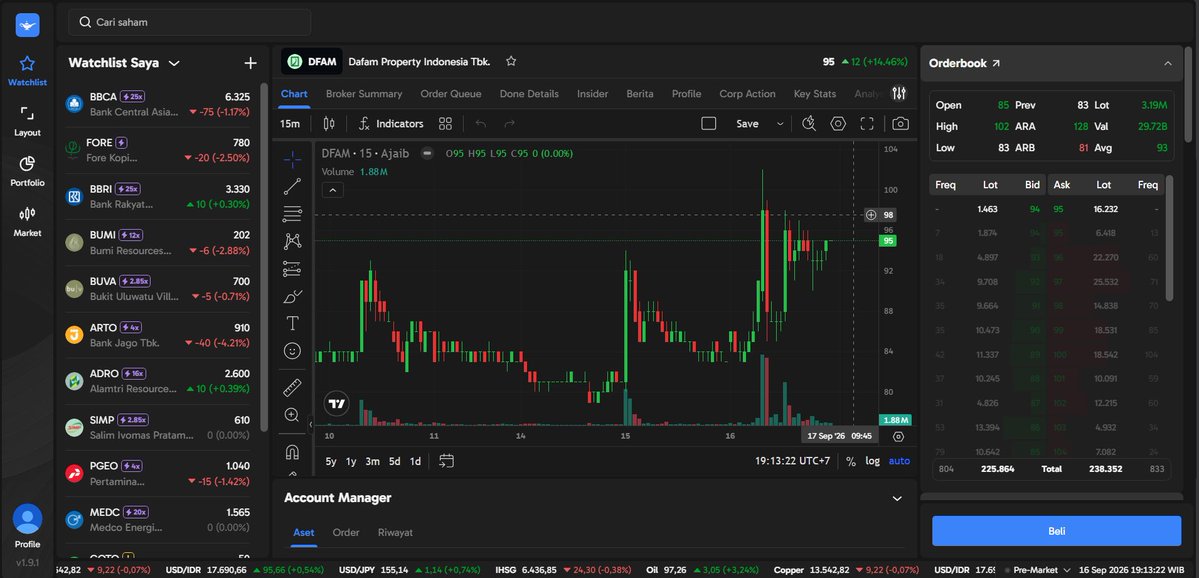This screenshot has height=578, width=1199.
Task: Hide the Volume indicator with minus icon
Action: point(427,153)
